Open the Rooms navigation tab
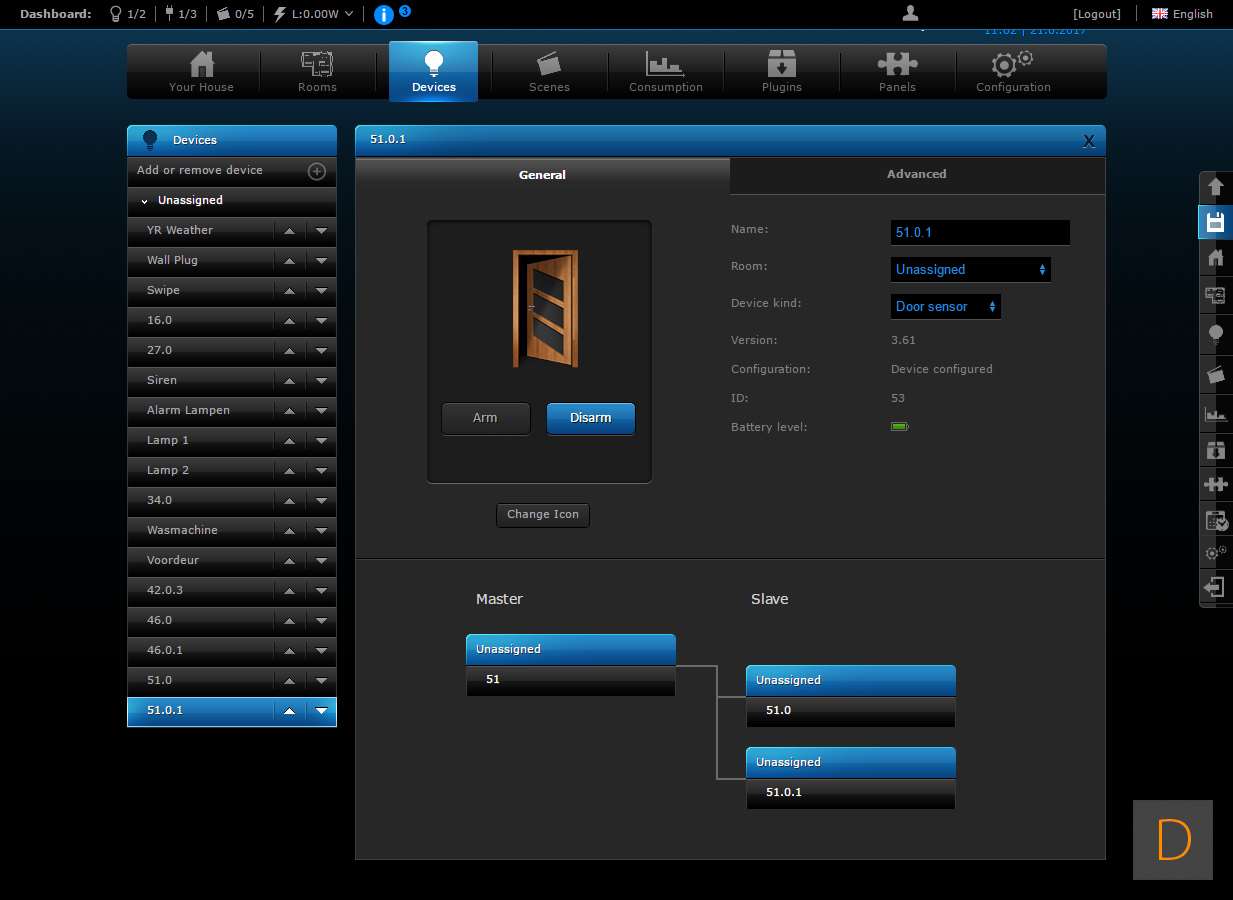This screenshot has height=900, width=1233. [x=317, y=72]
